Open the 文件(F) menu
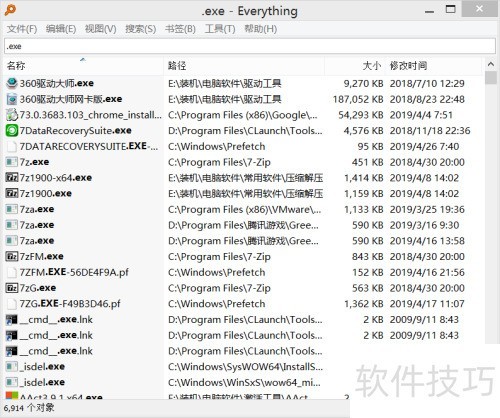Screen dimensions: 500x418 (x=22, y=29)
